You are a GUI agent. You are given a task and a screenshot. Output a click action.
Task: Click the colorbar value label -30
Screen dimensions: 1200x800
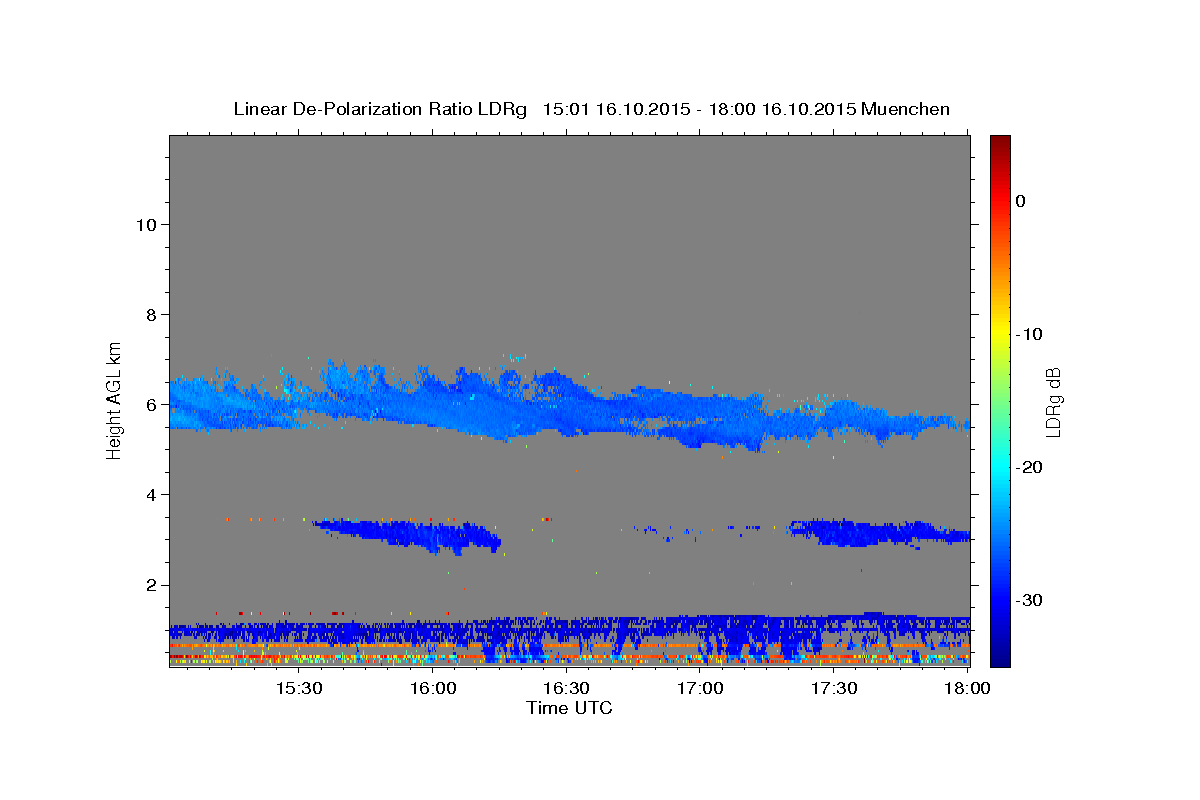coord(1028,600)
